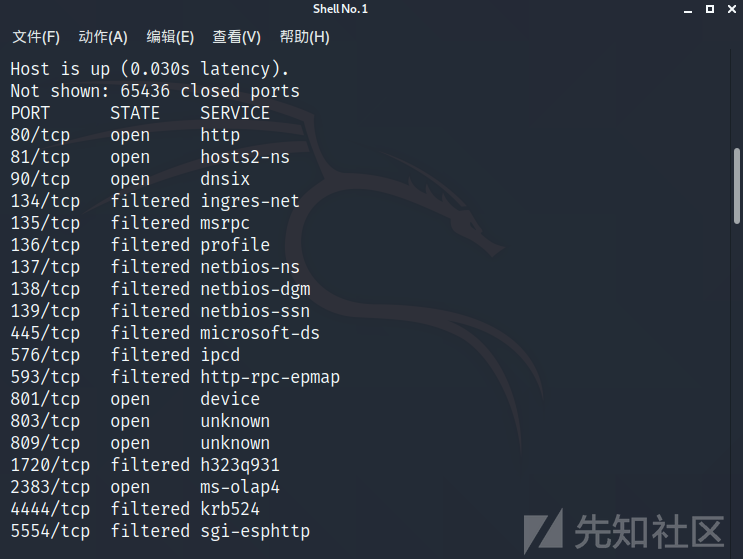
Task: Click the SERVICE column header text
Action: [x=235, y=113]
